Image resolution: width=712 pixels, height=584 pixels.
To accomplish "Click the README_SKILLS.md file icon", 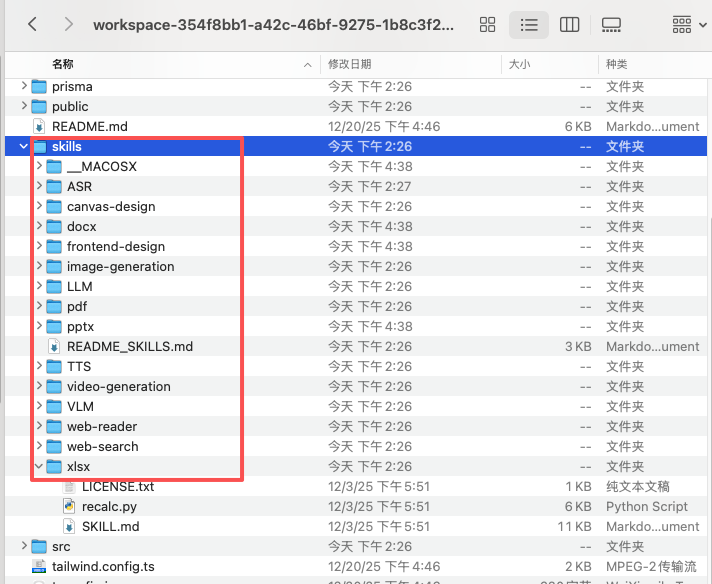I will coord(54,346).
